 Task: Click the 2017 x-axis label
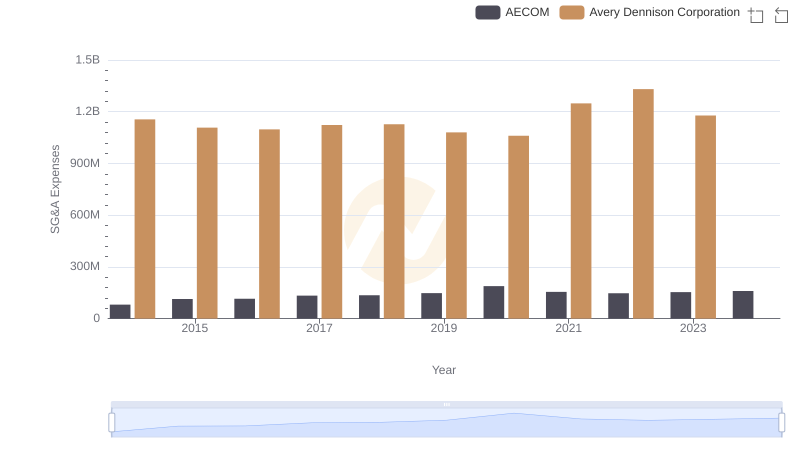tap(319, 328)
